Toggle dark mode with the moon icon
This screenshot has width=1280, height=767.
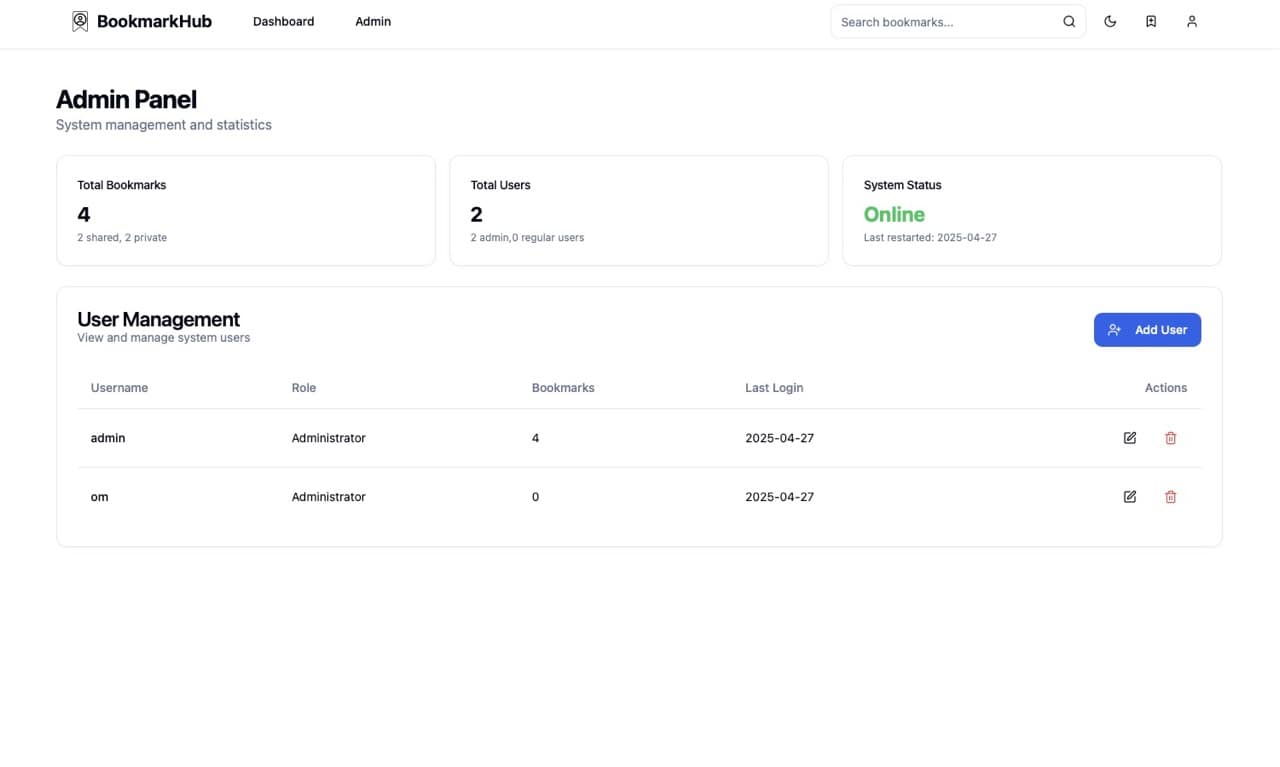pyautogui.click(x=1110, y=22)
